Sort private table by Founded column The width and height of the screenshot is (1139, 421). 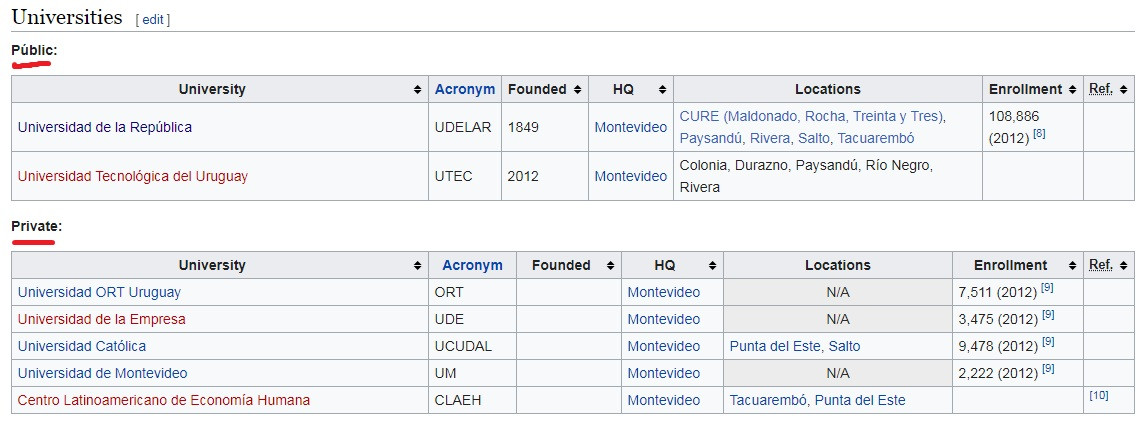[610, 266]
